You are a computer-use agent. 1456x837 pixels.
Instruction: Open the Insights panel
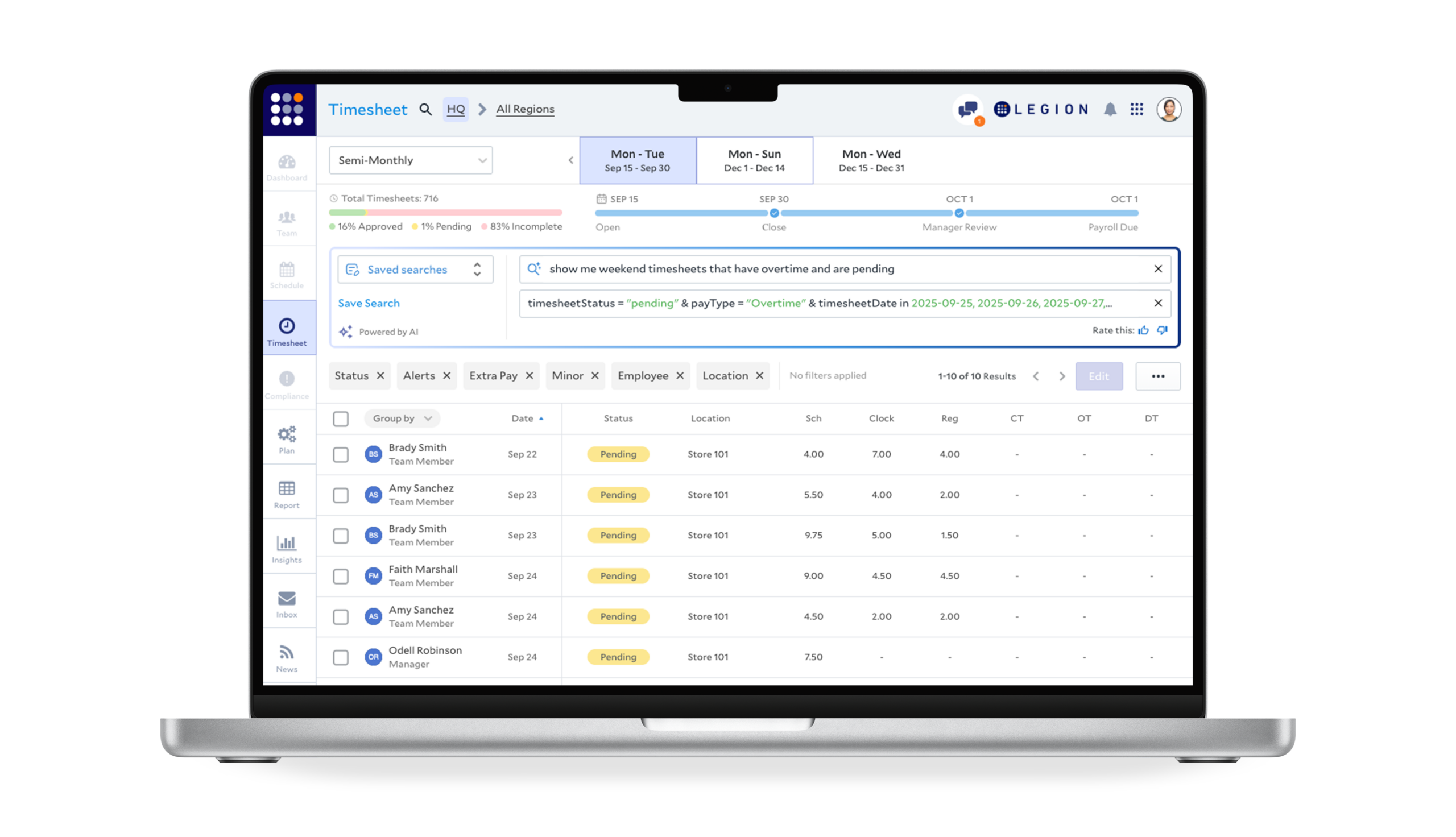(x=287, y=546)
